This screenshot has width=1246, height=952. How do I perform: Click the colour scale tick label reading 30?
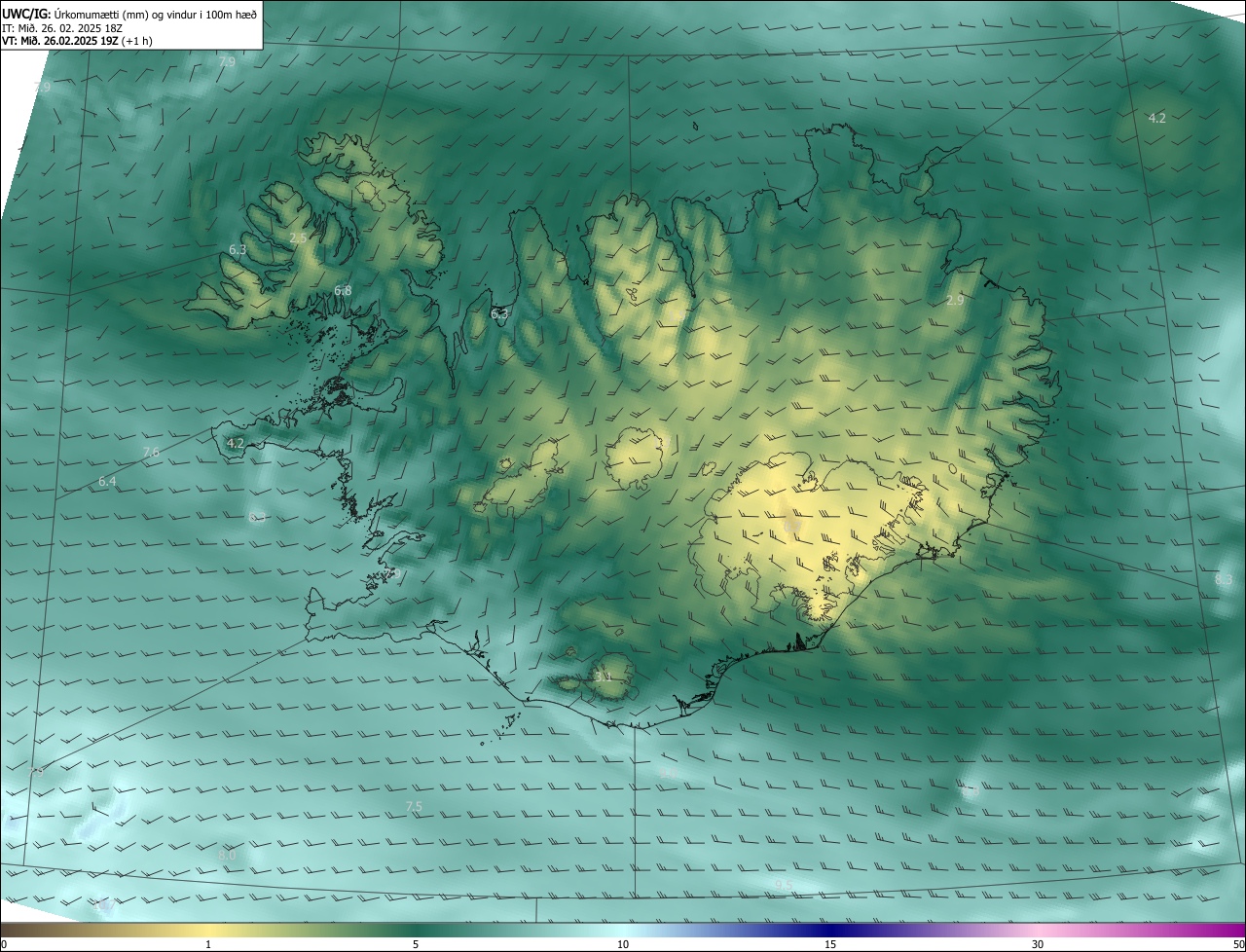[1038, 944]
